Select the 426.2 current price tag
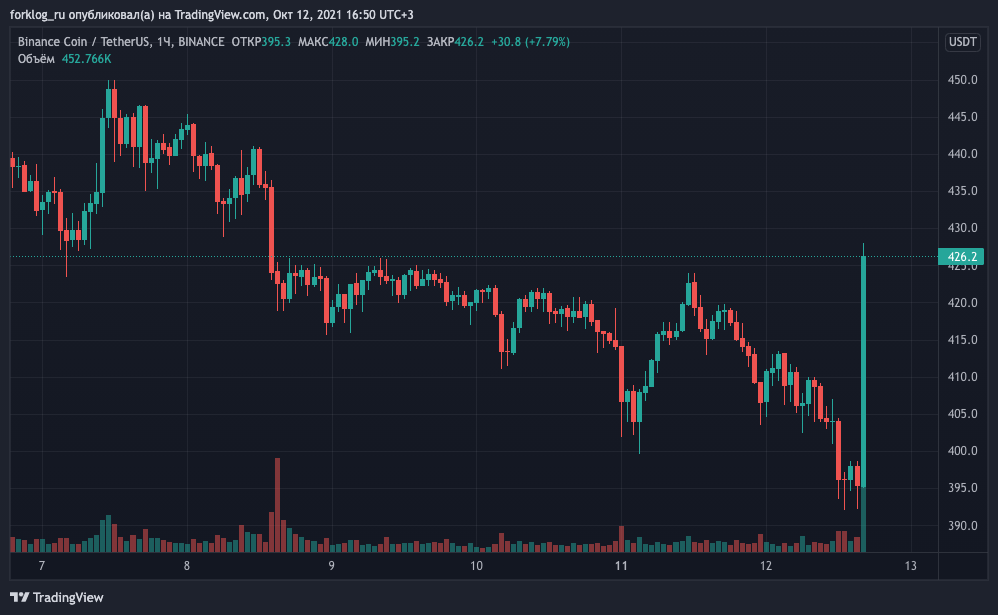The height and width of the screenshot is (615, 998). 961,257
